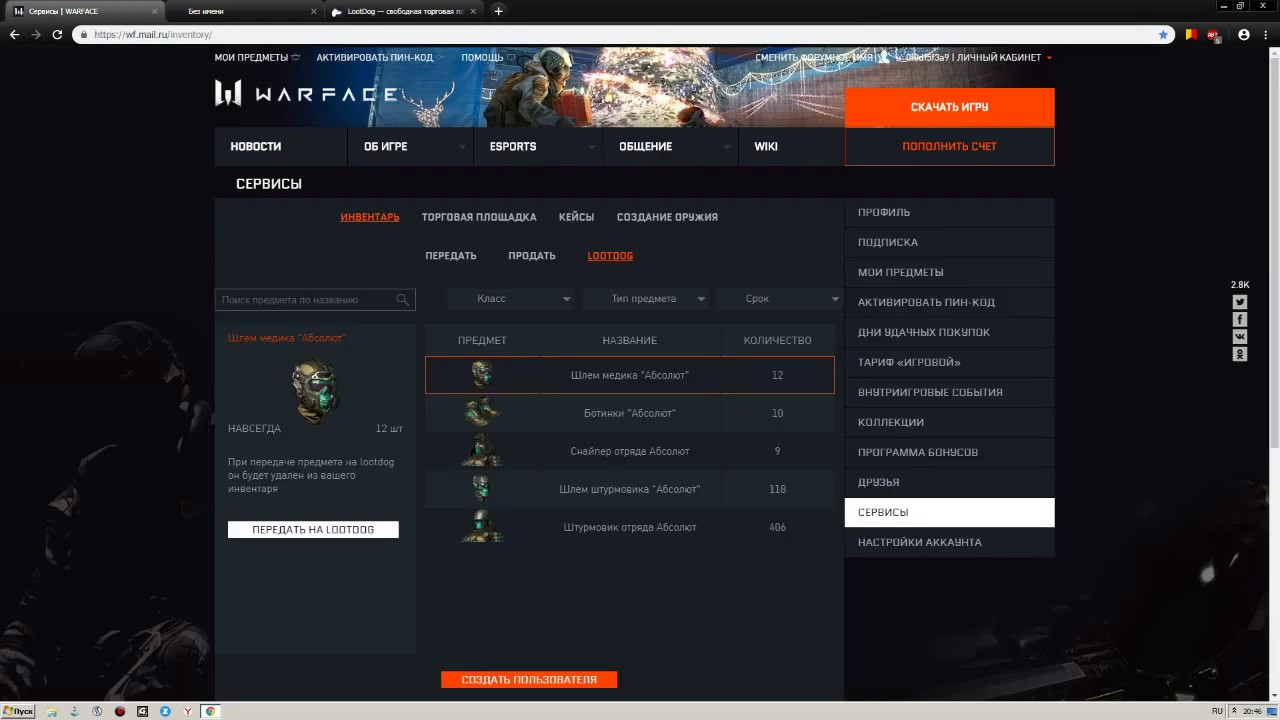Click the Odnoklassniki share icon

pos(1240,354)
